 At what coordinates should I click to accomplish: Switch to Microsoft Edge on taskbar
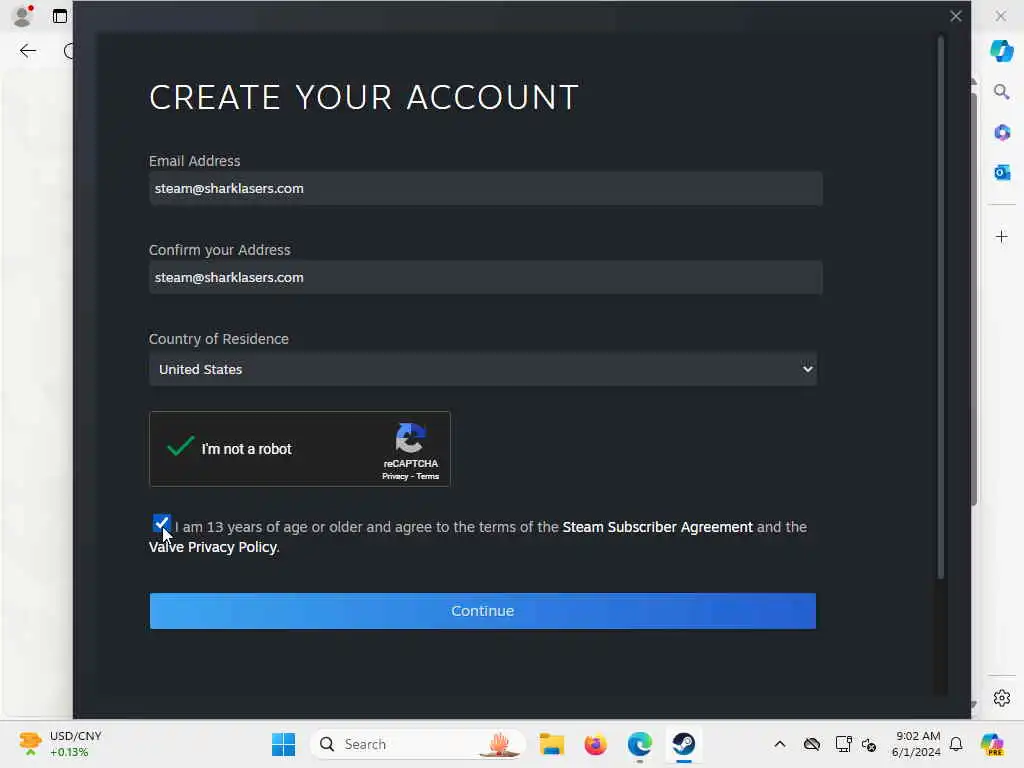tap(639, 744)
